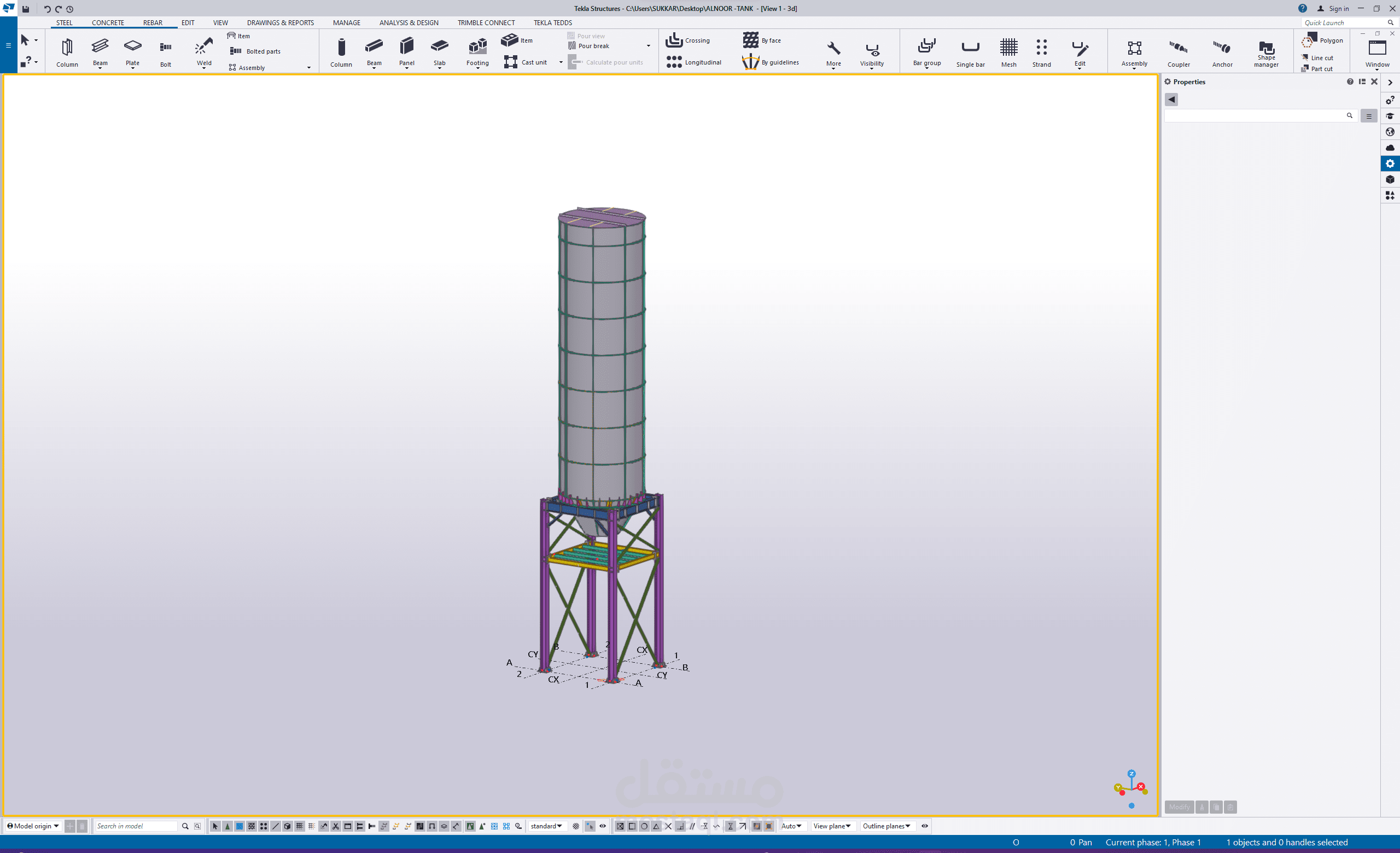The width and height of the screenshot is (1400, 853).
Task: Open the Model origin dropdown
Action: point(33,826)
